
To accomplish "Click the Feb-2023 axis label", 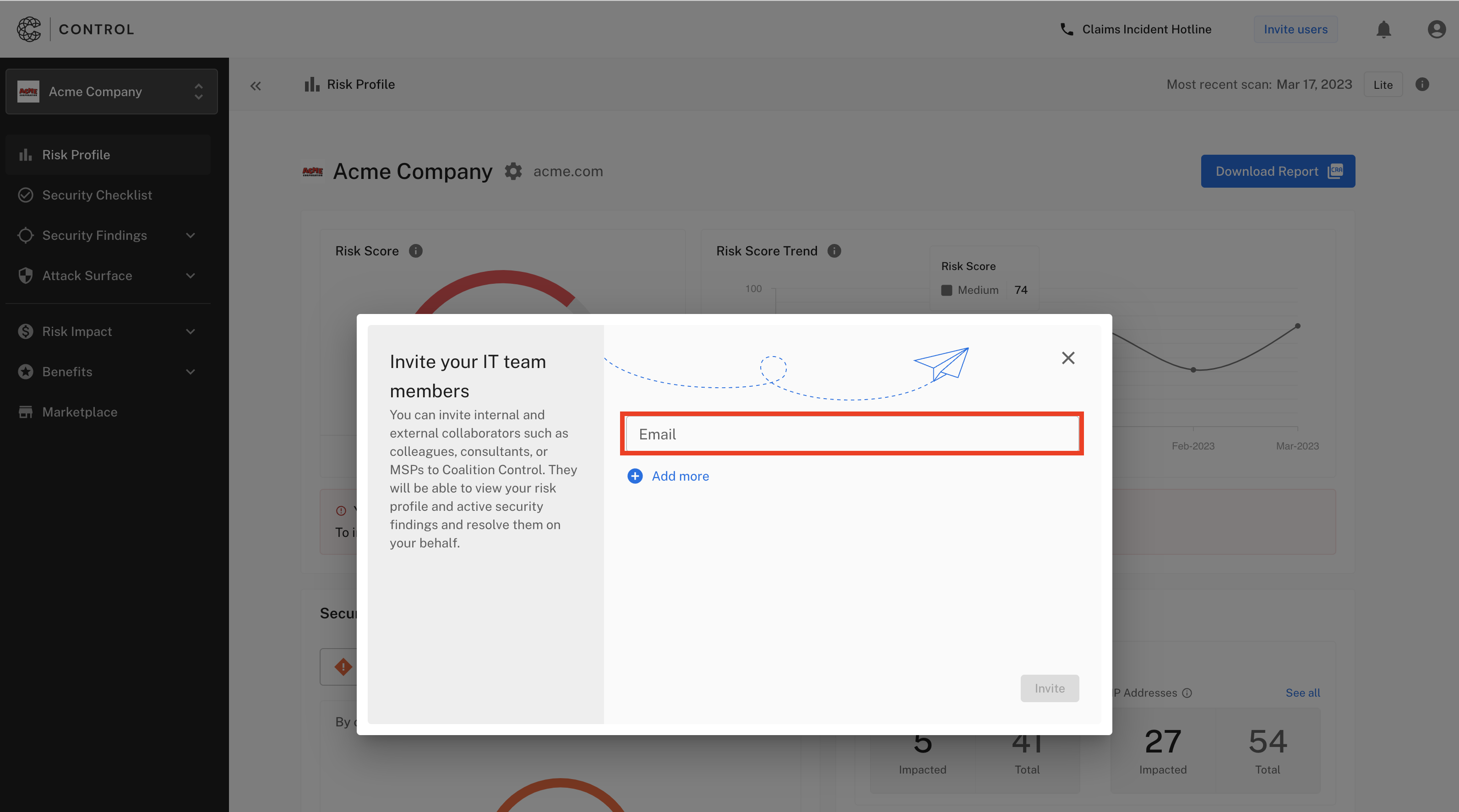I will 1193,446.
